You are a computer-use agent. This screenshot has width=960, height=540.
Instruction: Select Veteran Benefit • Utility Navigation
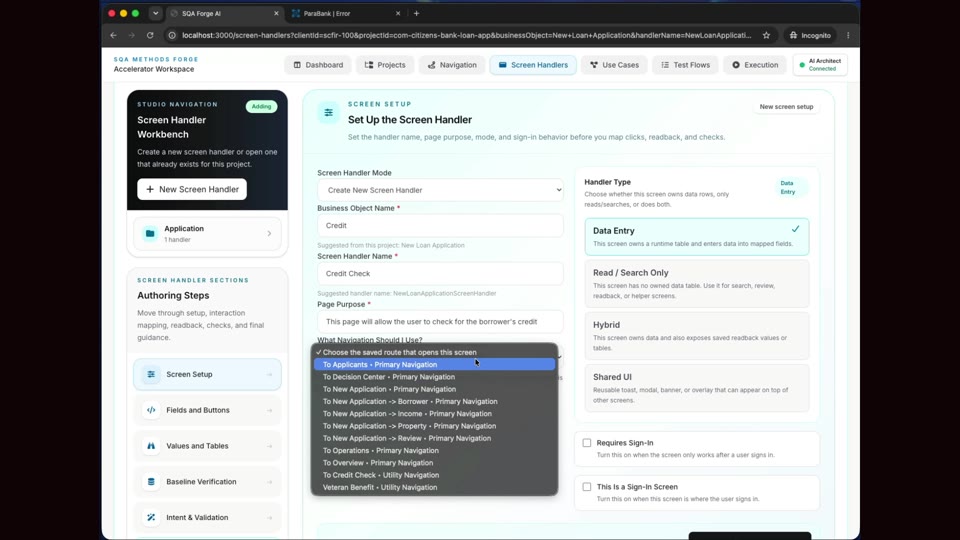tap(434, 487)
